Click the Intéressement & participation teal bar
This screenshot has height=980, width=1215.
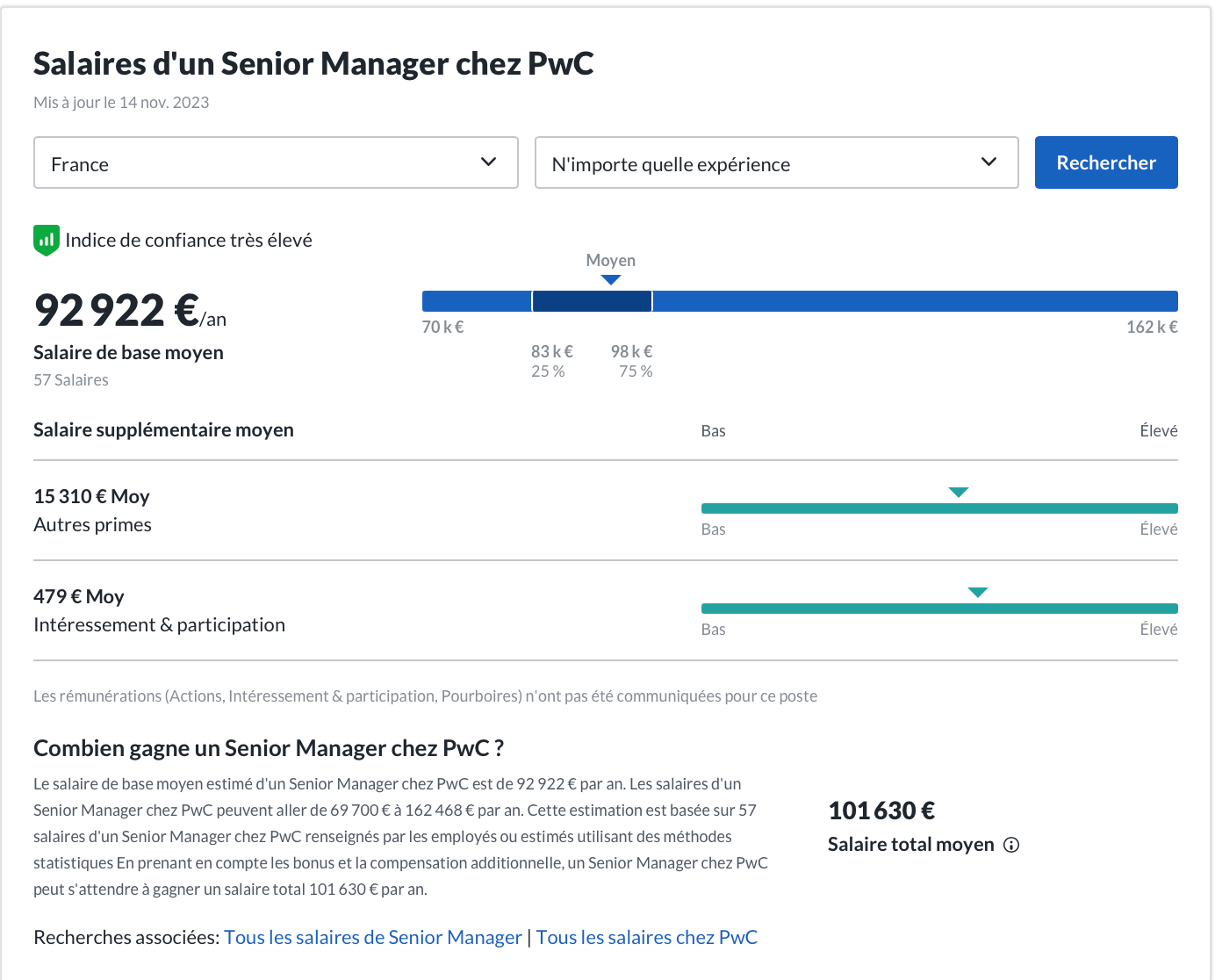tap(939, 609)
